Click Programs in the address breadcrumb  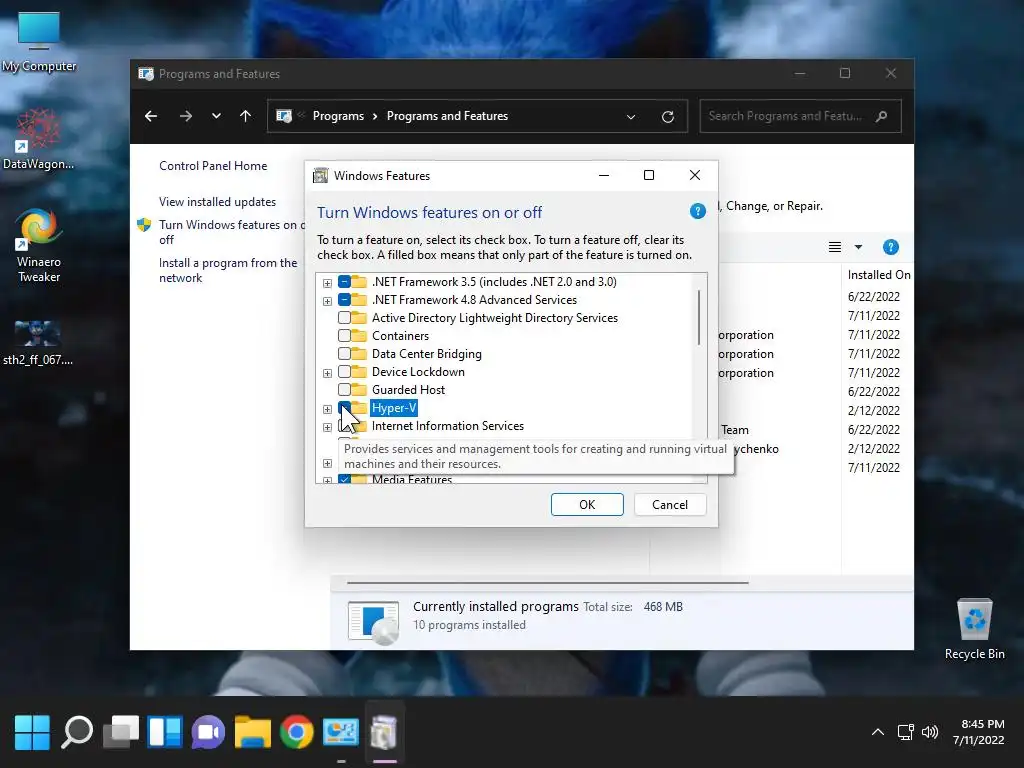click(x=338, y=116)
